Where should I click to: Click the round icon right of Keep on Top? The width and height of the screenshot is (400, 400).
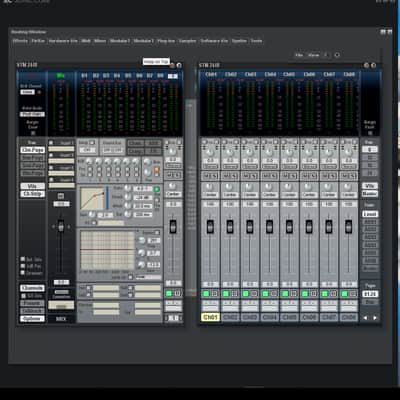pos(179,65)
